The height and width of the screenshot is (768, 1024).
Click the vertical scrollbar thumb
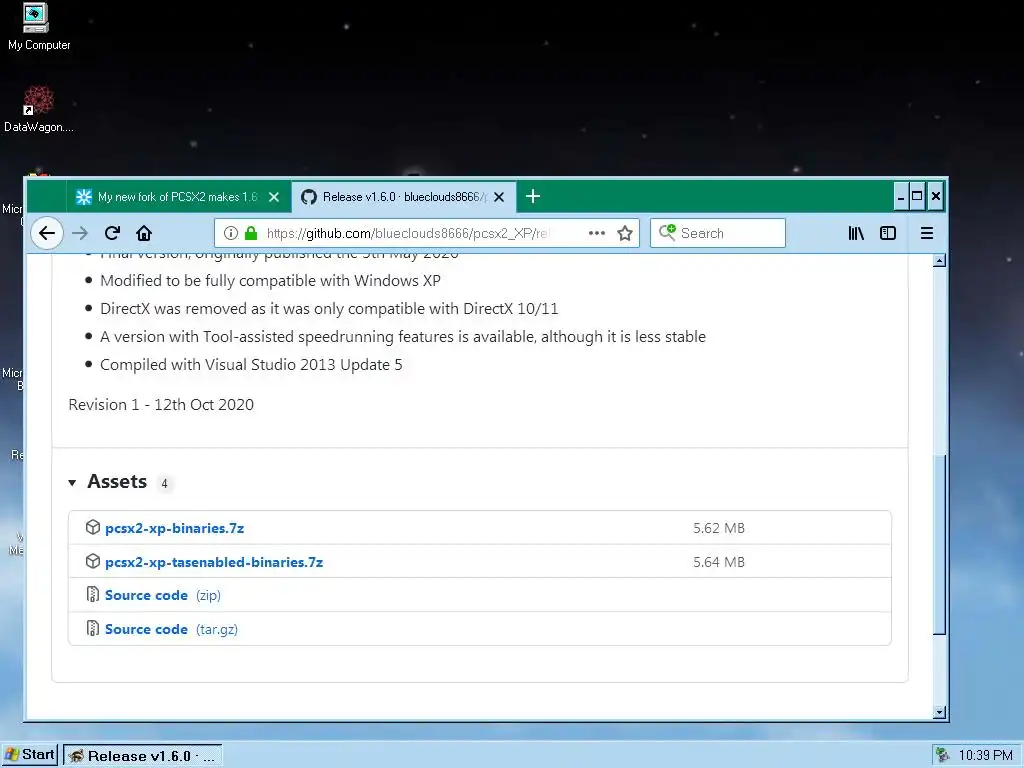tap(939, 544)
